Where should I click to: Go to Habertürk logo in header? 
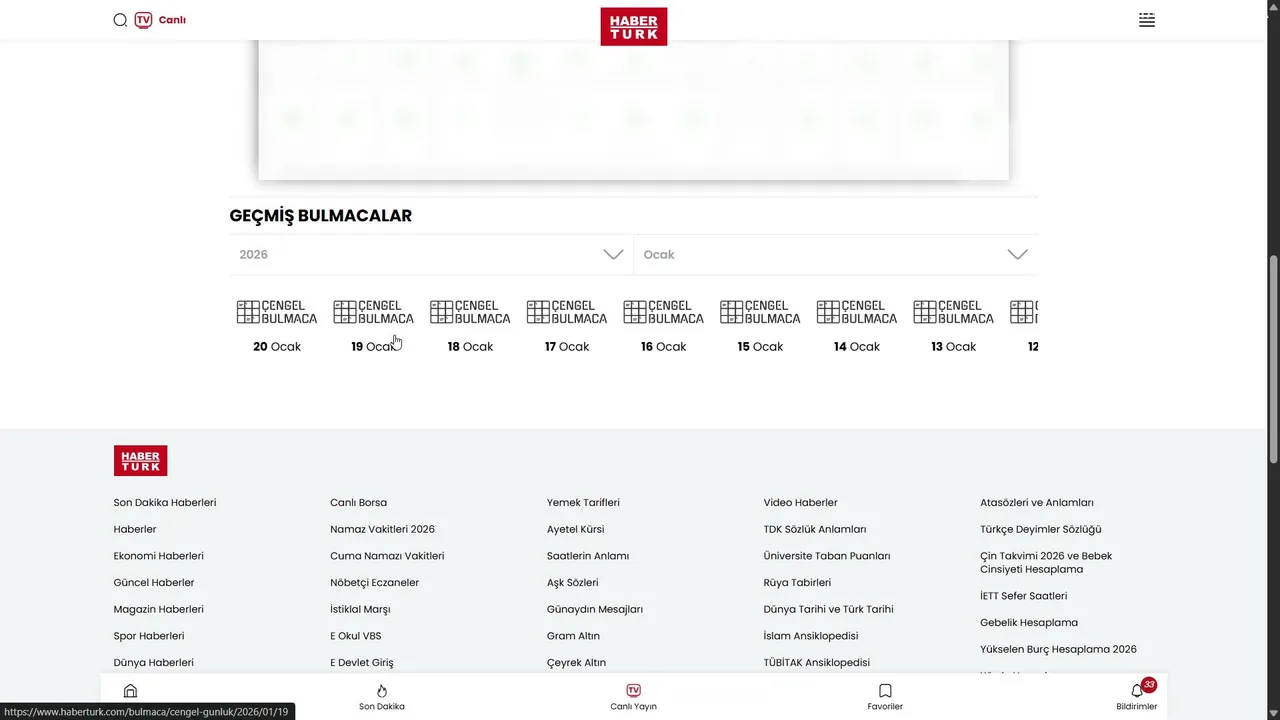634,26
